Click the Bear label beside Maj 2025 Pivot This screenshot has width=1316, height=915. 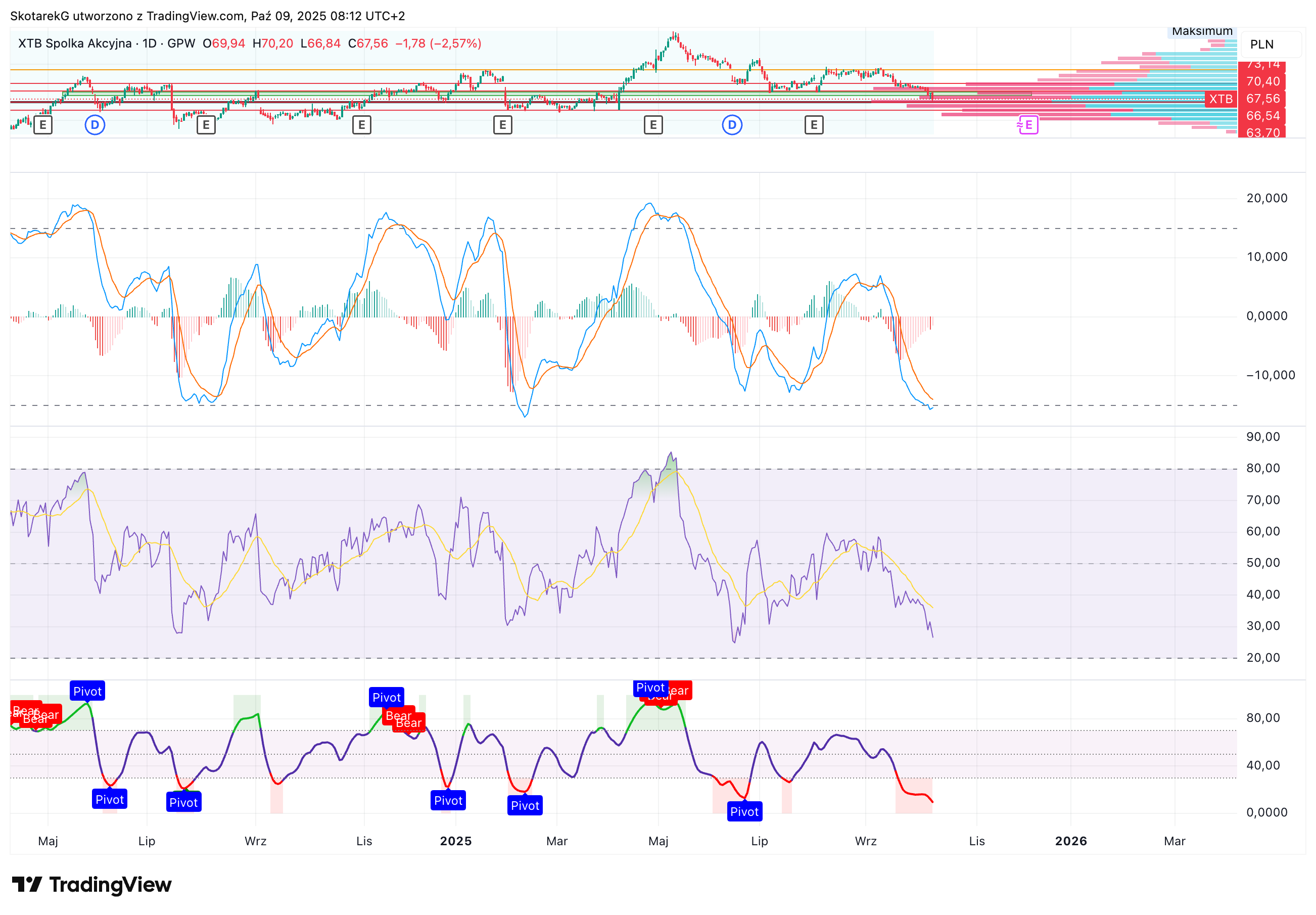point(679,691)
